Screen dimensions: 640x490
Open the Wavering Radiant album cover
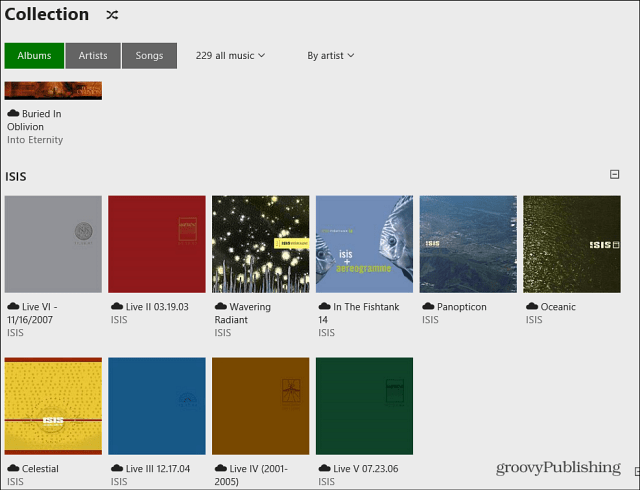[260, 244]
